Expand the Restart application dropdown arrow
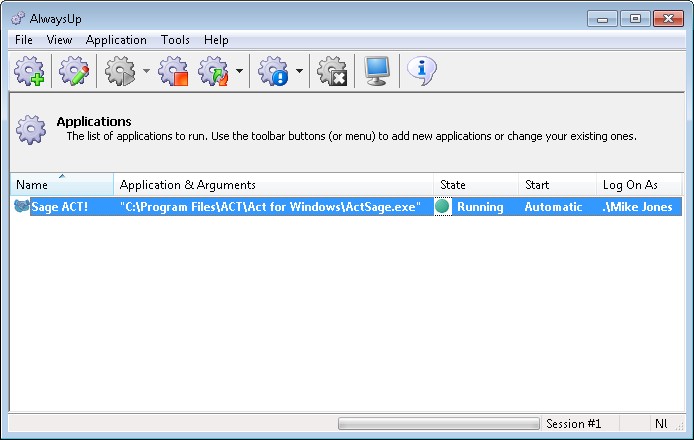Image resolution: width=694 pixels, height=440 pixels. [x=239, y=71]
